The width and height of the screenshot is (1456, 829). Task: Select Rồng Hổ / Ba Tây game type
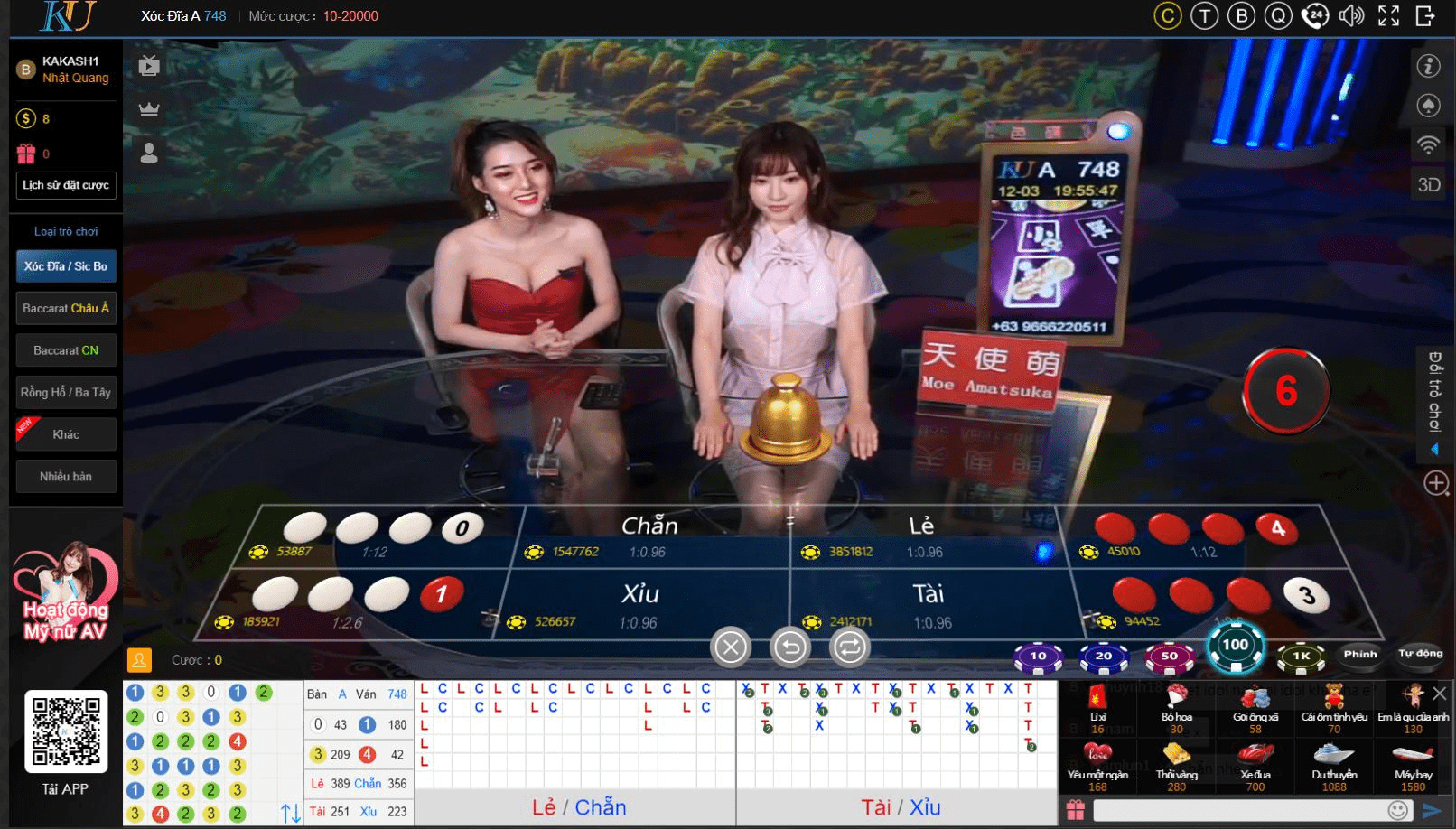pos(66,392)
